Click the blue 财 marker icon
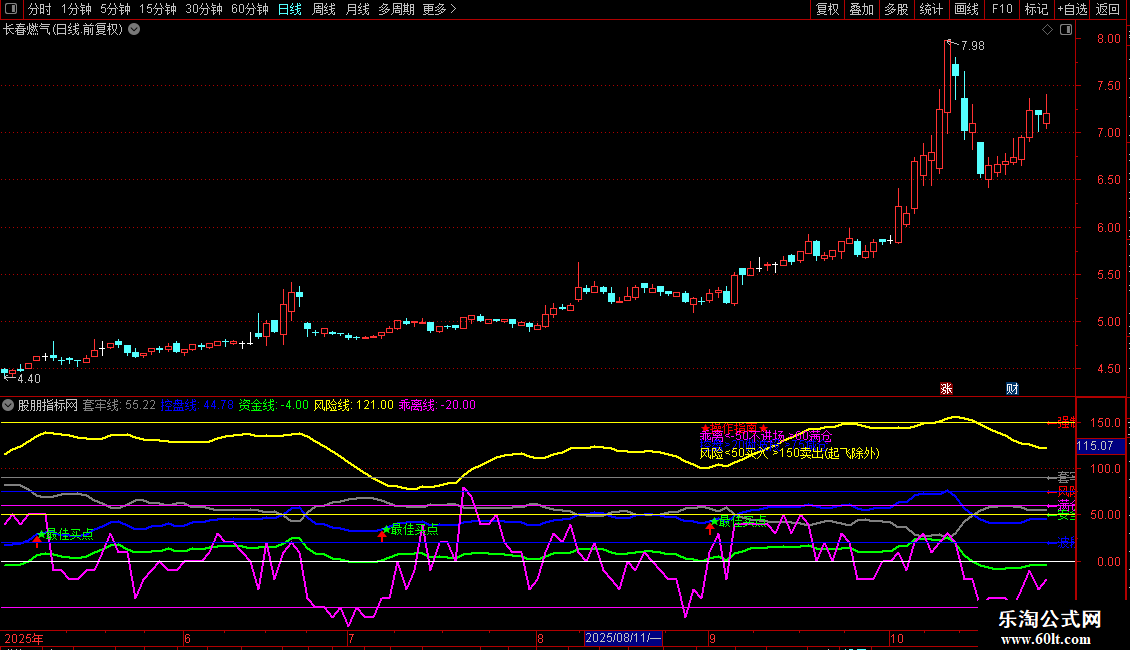 [x=1012, y=388]
